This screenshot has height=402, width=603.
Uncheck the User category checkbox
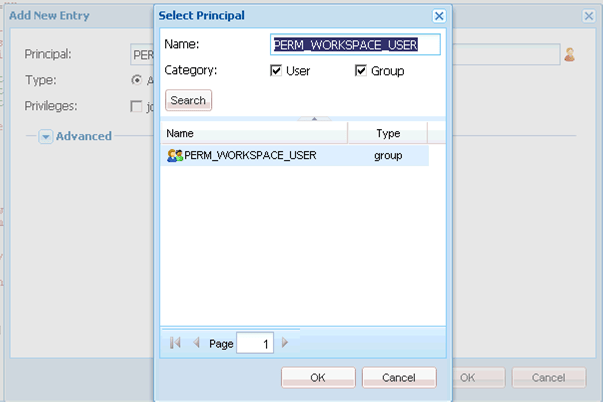(276, 70)
